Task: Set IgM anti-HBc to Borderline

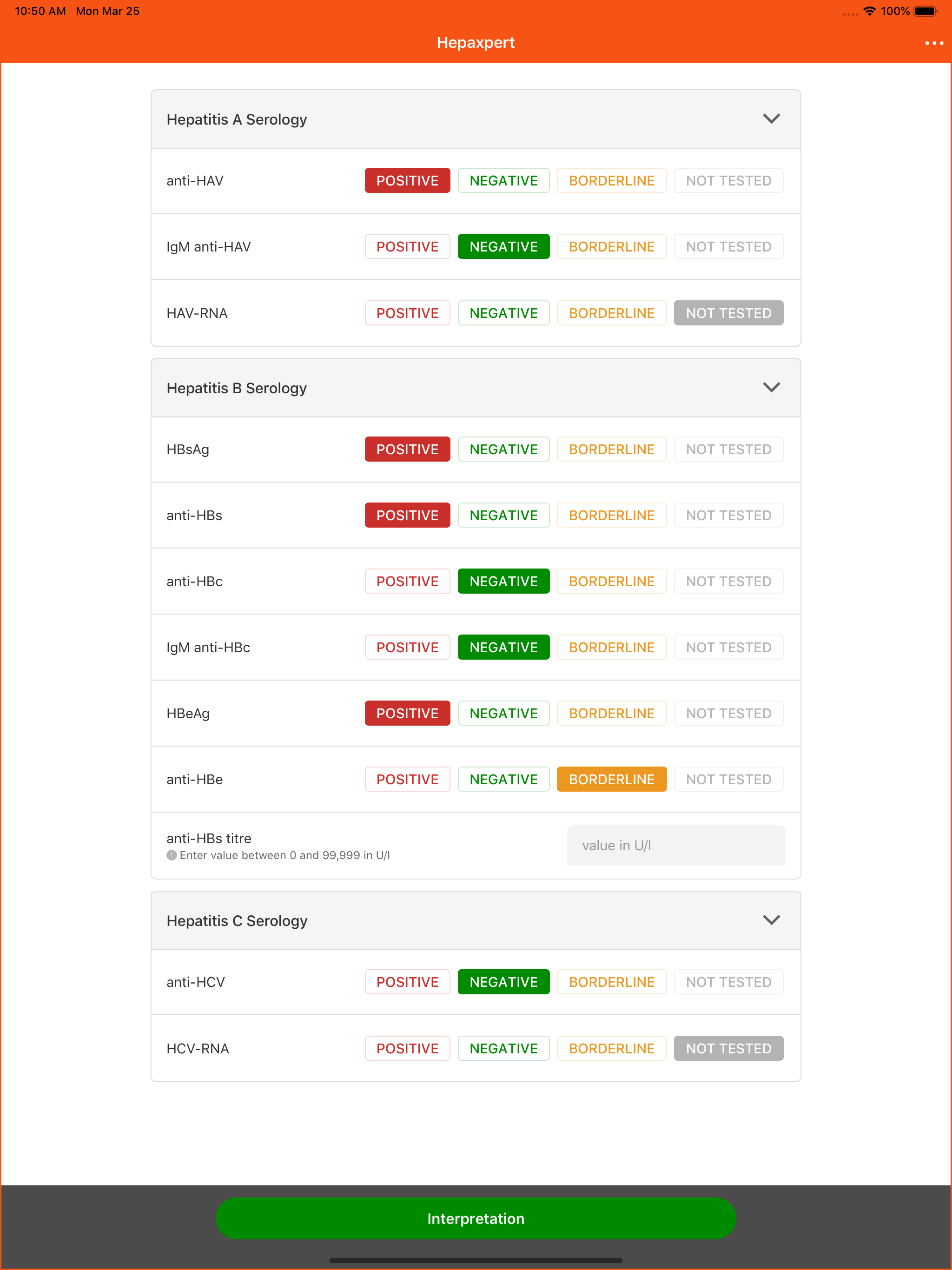Action: tap(611, 648)
